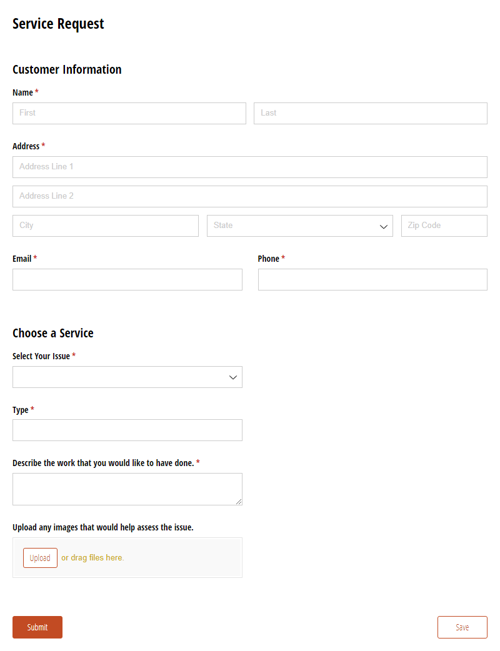Click the State dropdown chevron arrow
This screenshot has height=651, width=500.
pyautogui.click(x=383, y=227)
